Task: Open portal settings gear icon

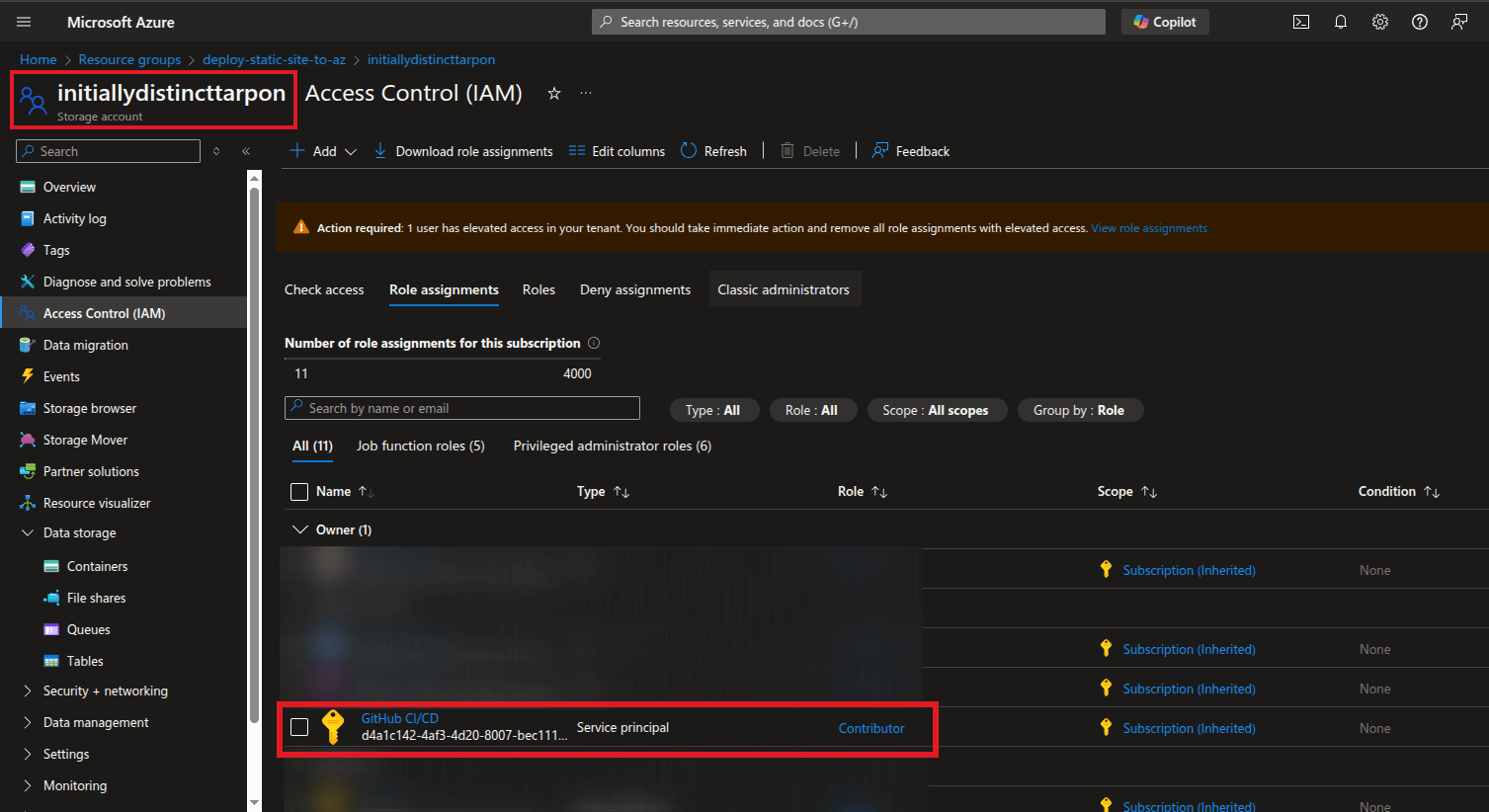Action: click(x=1380, y=22)
